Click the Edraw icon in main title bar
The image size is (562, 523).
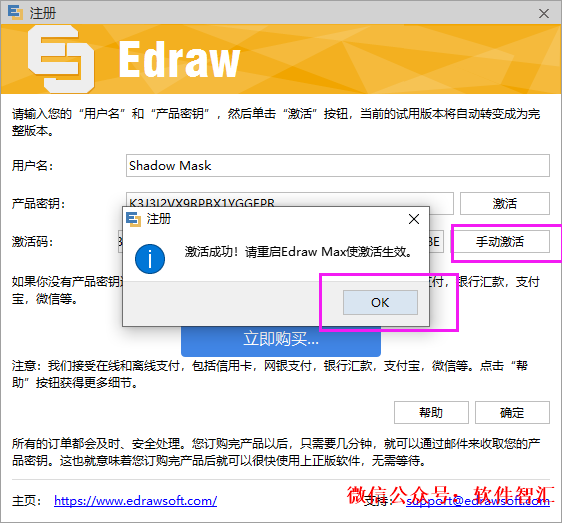(x=15, y=13)
